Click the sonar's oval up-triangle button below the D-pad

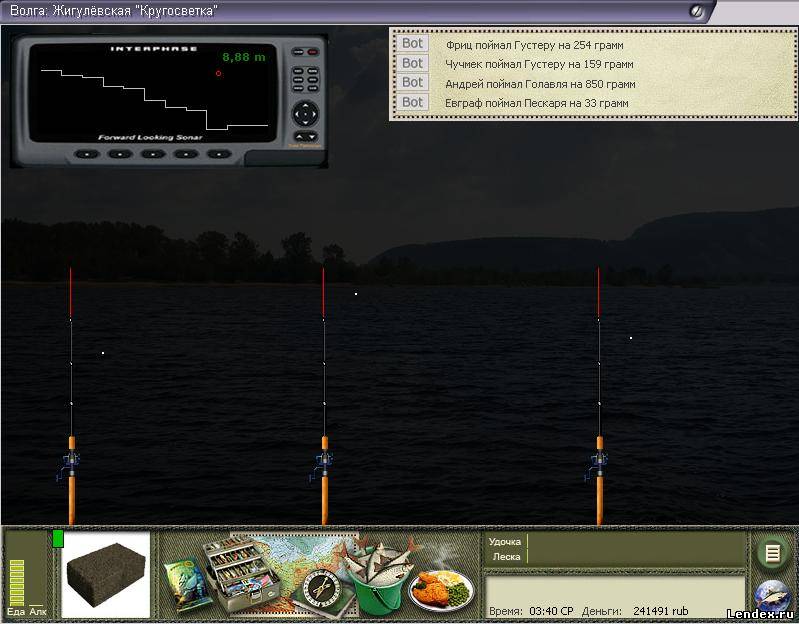(300, 137)
